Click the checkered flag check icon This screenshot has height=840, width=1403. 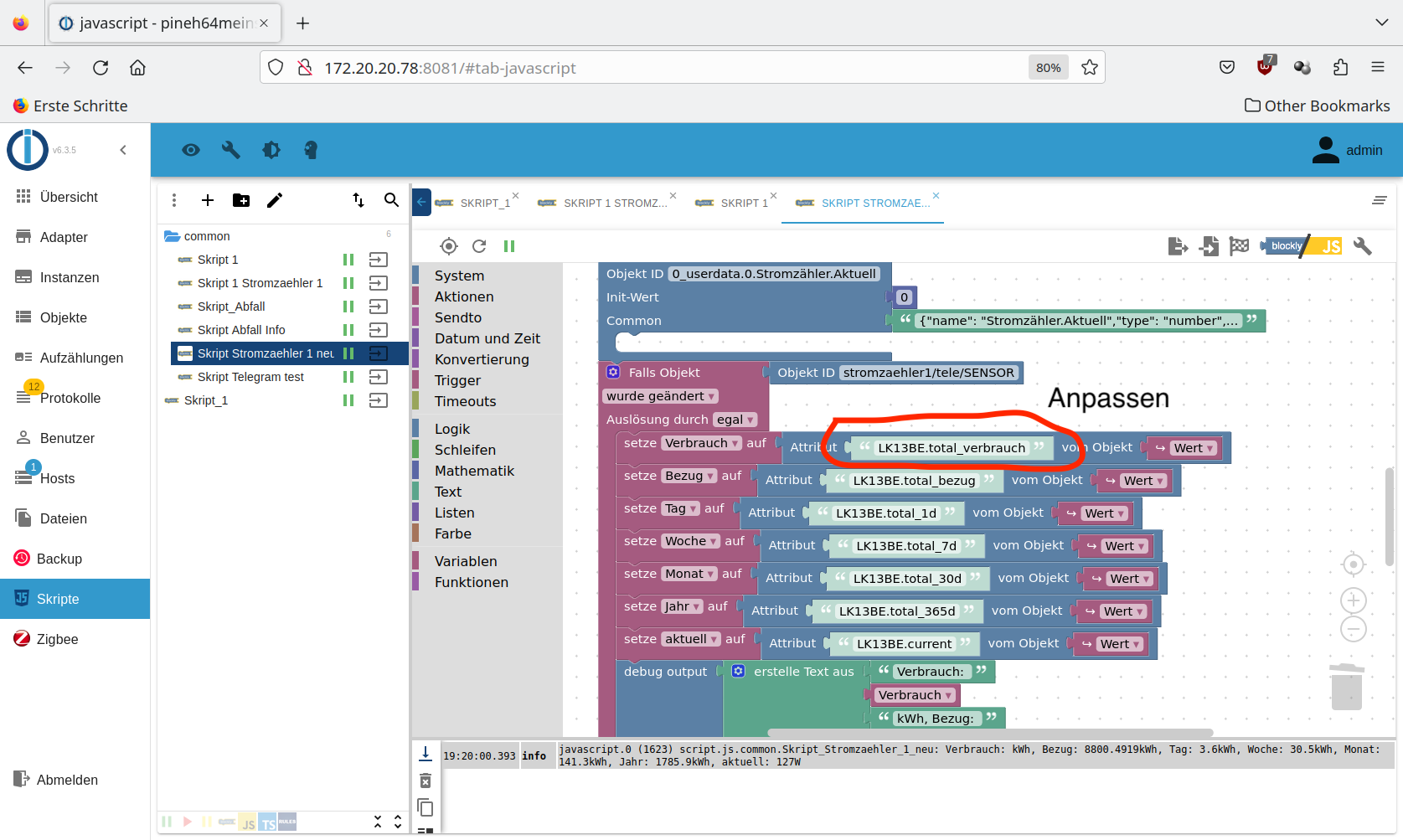coord(1239,246)
